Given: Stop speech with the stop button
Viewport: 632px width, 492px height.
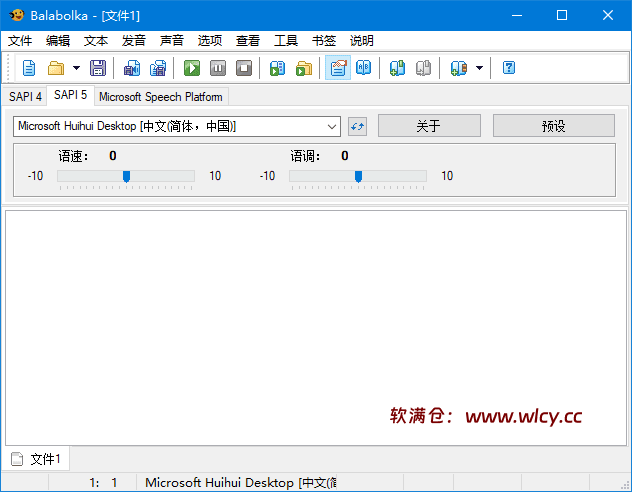Looking at the screenshot, I should 244,68.
